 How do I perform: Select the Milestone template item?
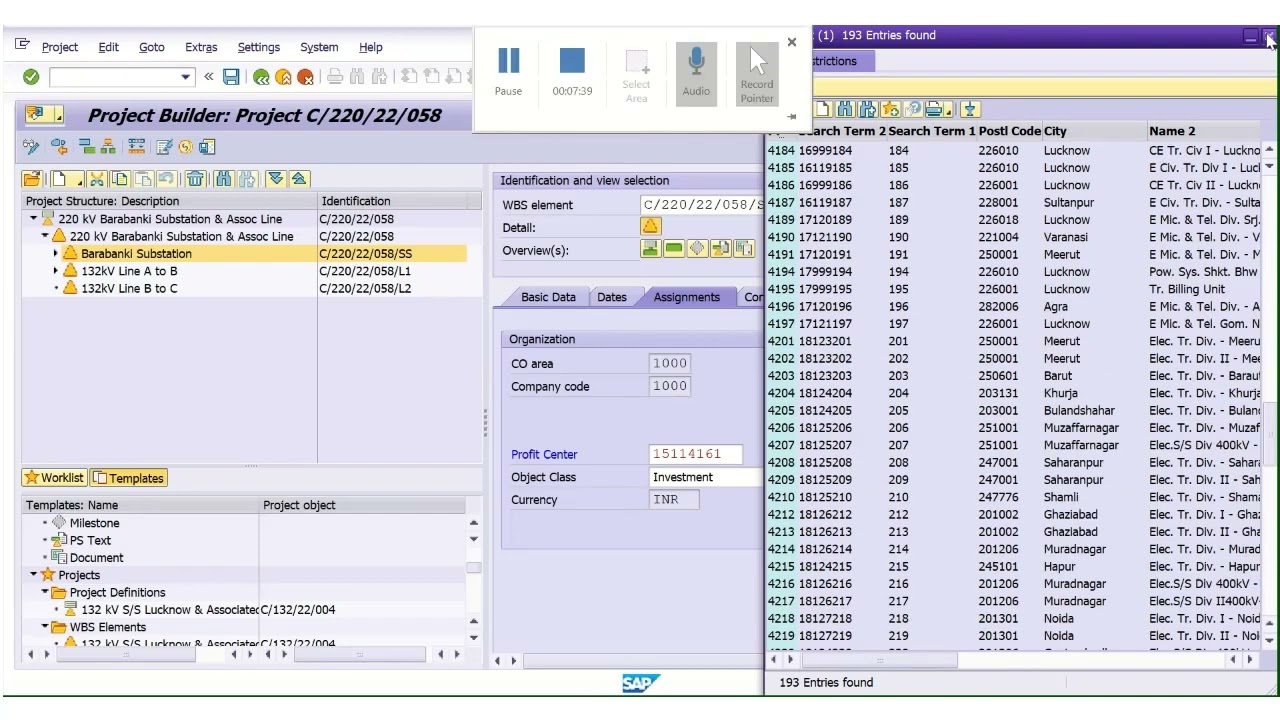tap(94, 523)
